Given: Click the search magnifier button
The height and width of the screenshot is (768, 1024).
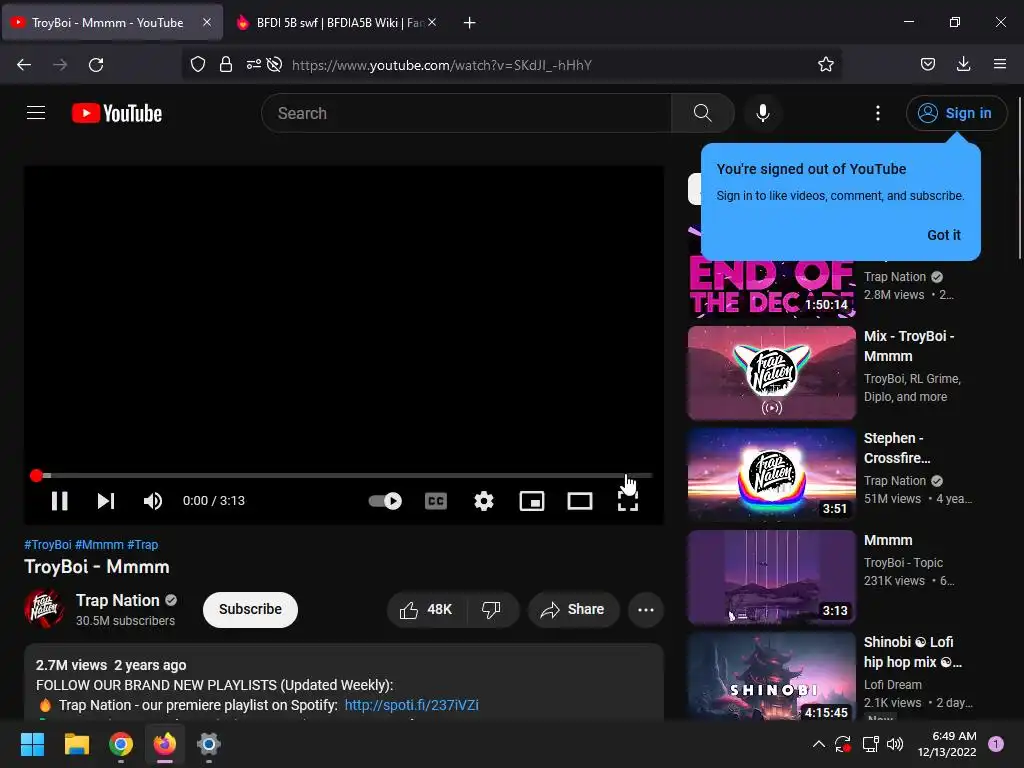Looking at the screenshot, I should click(703, 113).
